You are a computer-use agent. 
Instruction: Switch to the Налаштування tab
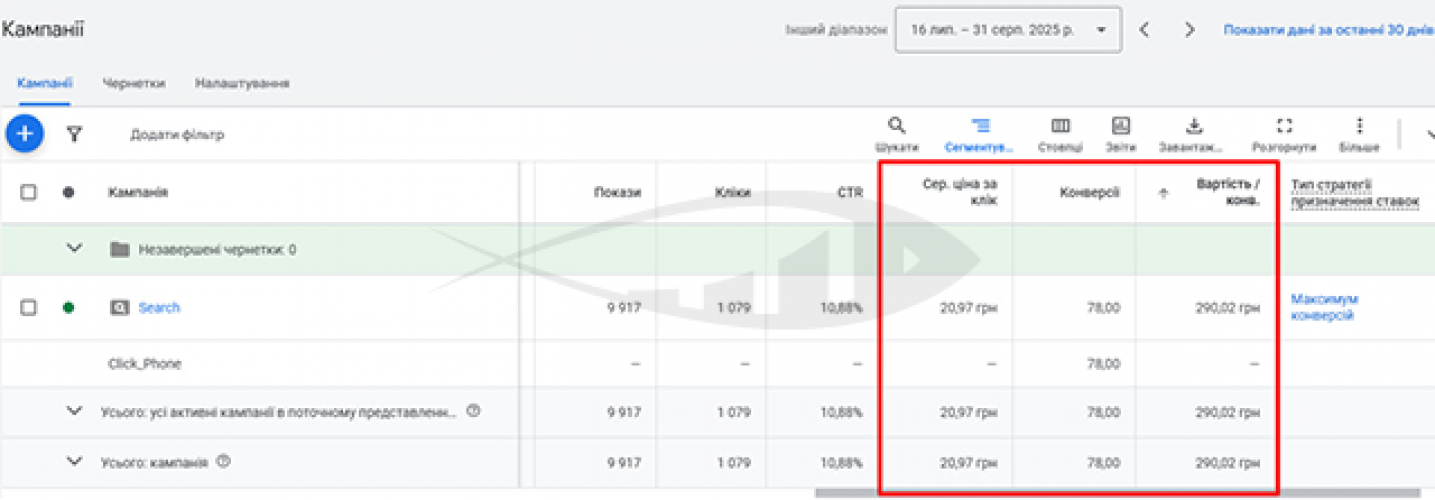point(242,83)
